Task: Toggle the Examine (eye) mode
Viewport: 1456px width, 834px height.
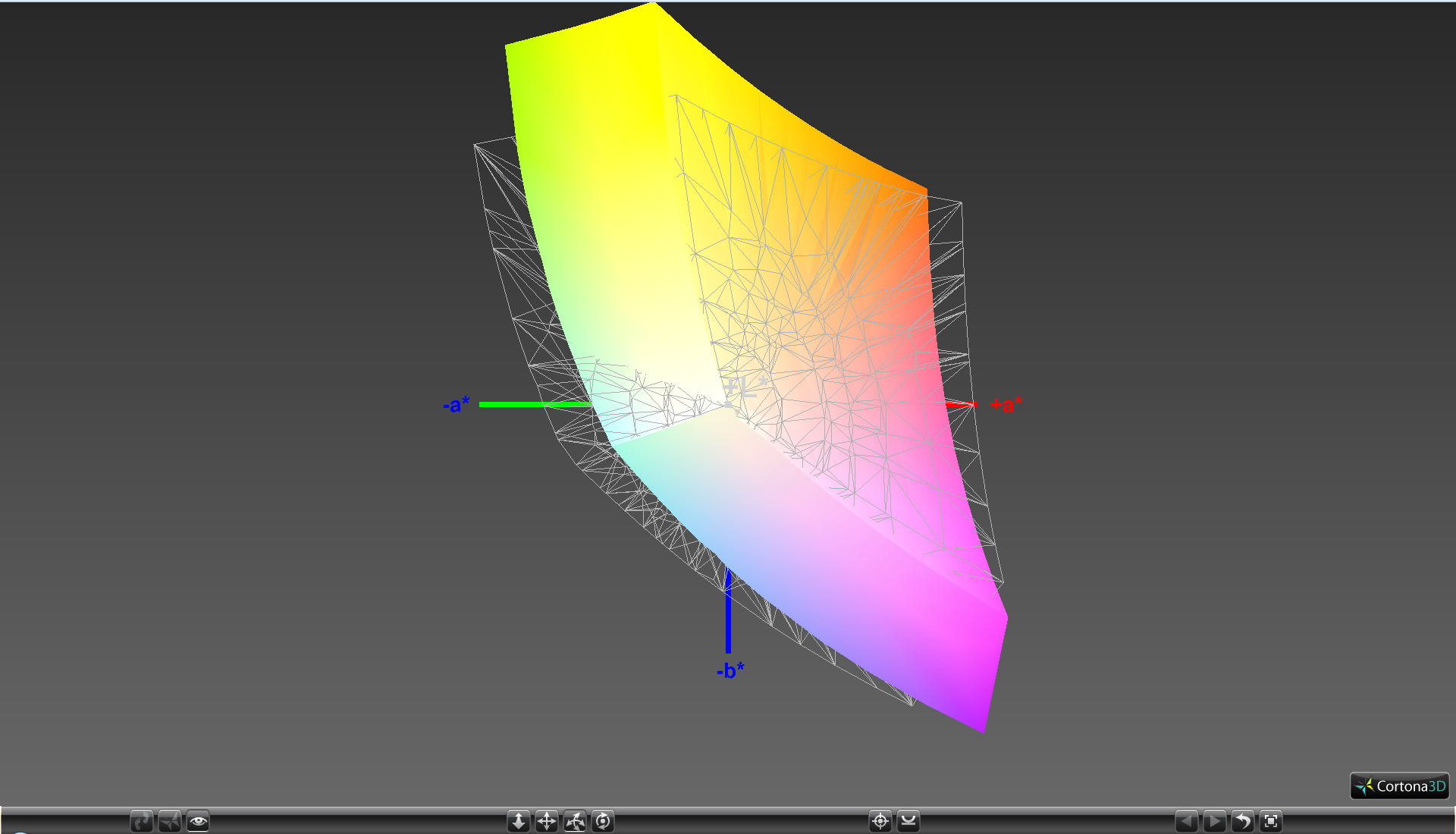Action: pos(198,821)
